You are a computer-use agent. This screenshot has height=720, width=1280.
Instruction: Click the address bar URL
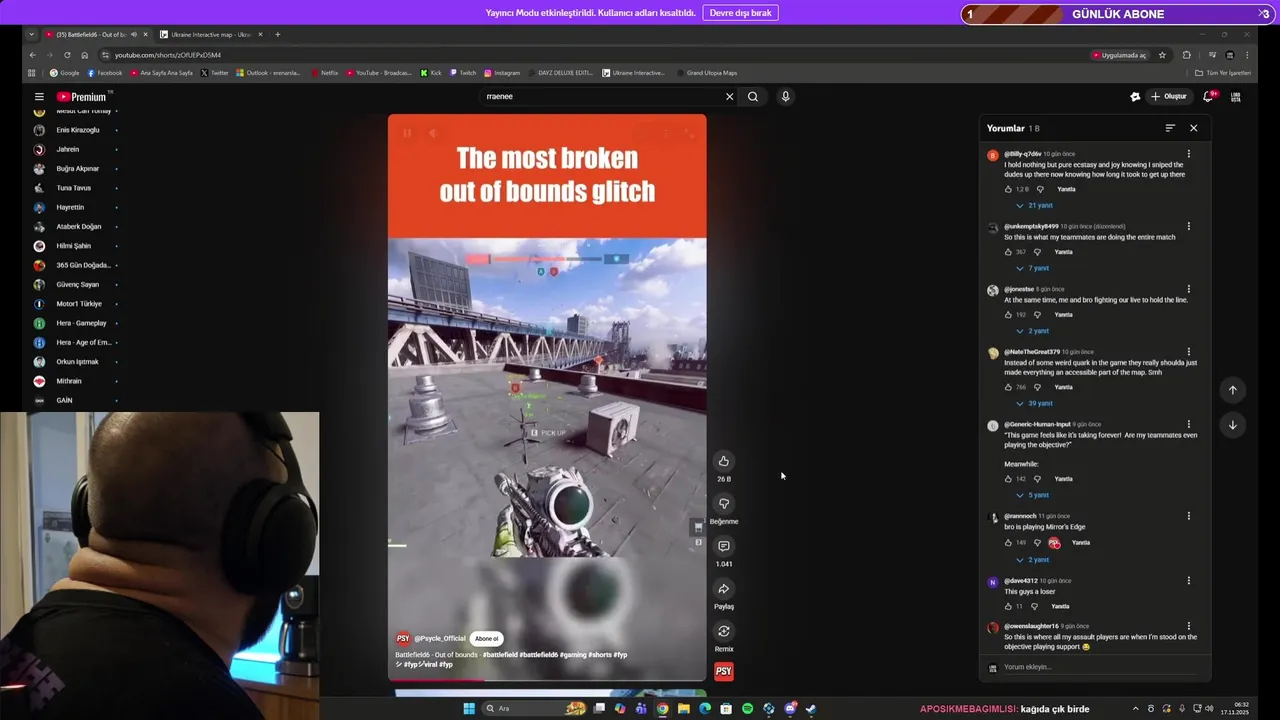(x=168, y=55)
